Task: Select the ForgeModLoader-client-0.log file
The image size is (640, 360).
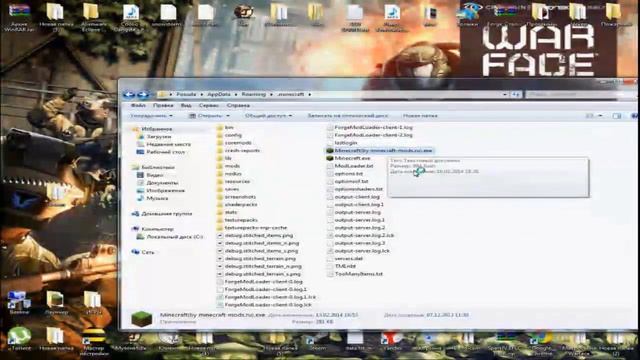Action: pyautogui.click(x=264, y=282)
